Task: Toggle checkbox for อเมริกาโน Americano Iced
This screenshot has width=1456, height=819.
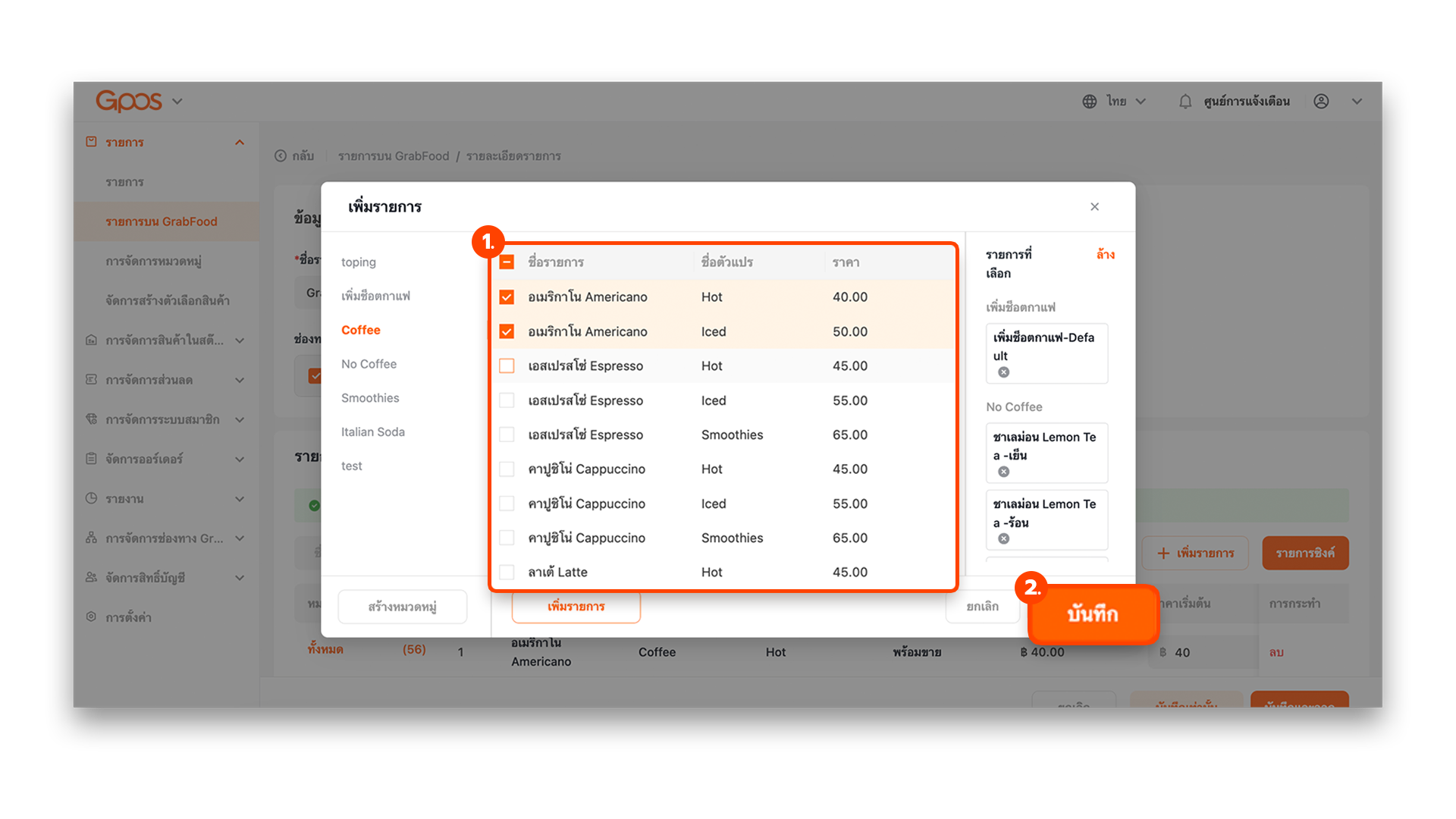Action: click(506, 330)
